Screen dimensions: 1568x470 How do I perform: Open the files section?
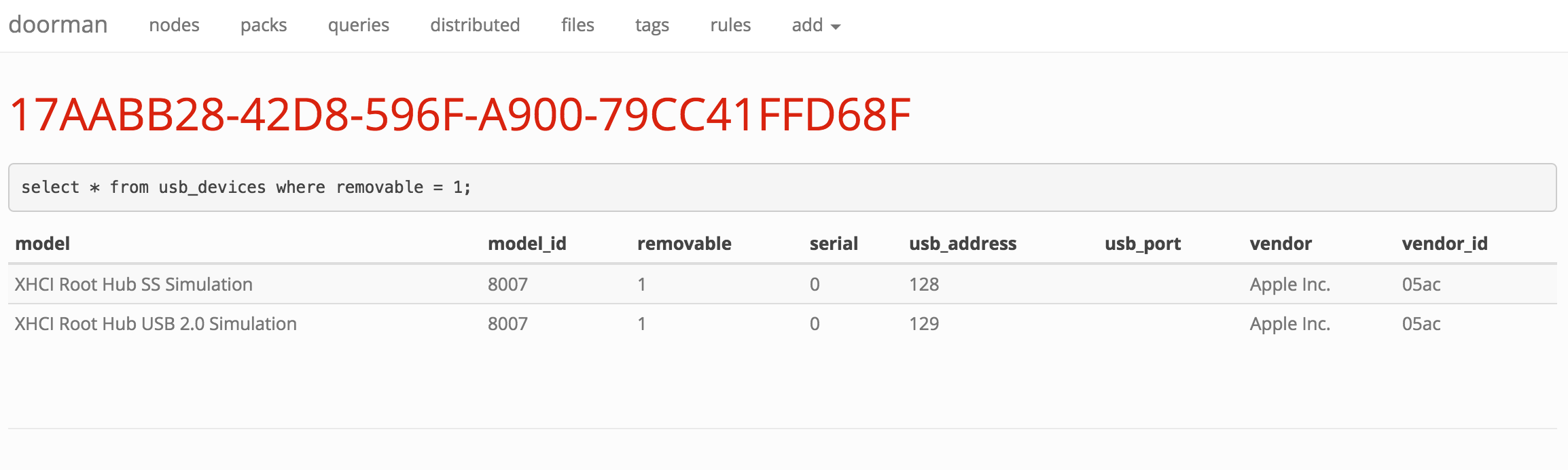(577, 25)
